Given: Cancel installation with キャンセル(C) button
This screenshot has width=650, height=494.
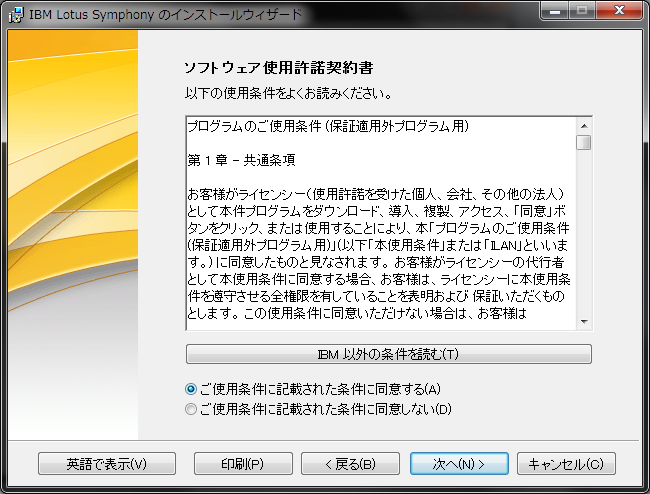Looking at the screenshot, I should 566,464.
